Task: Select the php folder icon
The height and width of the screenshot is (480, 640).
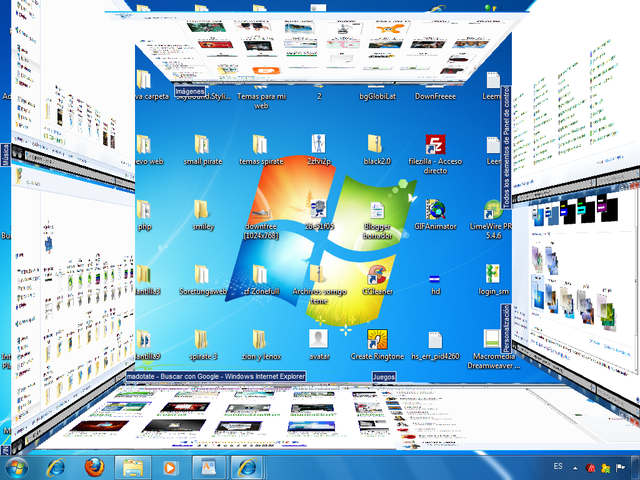Action: pos(144,215)
